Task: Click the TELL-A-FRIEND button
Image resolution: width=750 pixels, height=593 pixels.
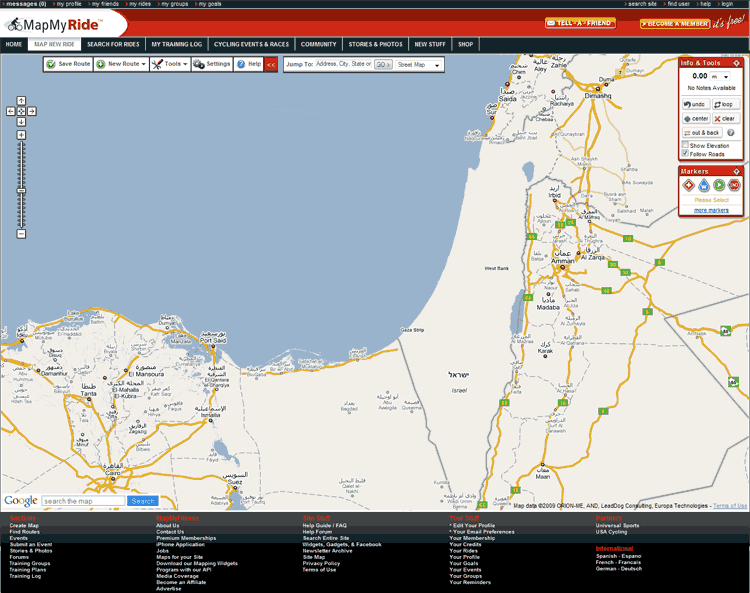Action: click(x=580, y=23)
